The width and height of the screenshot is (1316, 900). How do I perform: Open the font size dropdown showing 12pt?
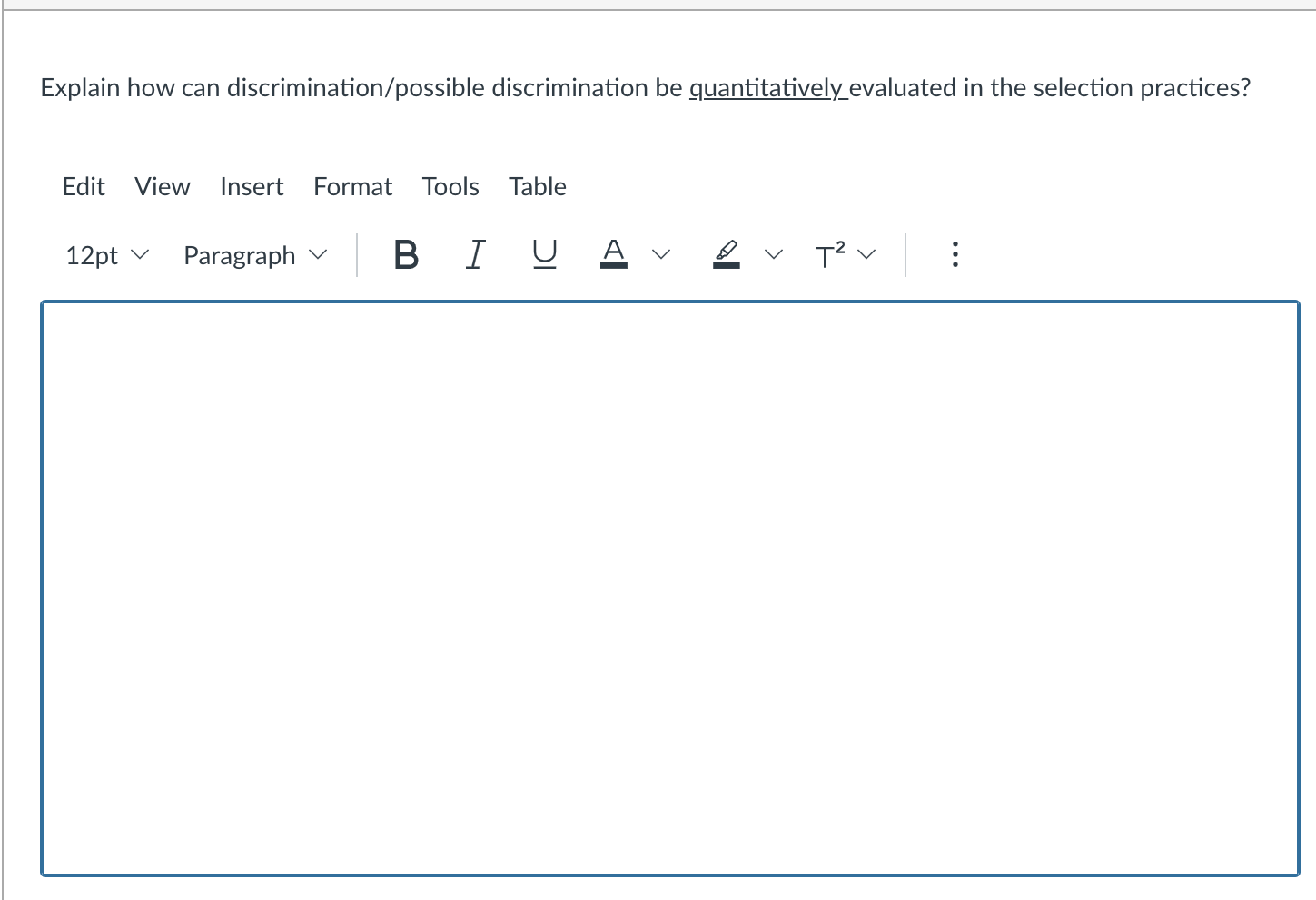coord(105,255)
